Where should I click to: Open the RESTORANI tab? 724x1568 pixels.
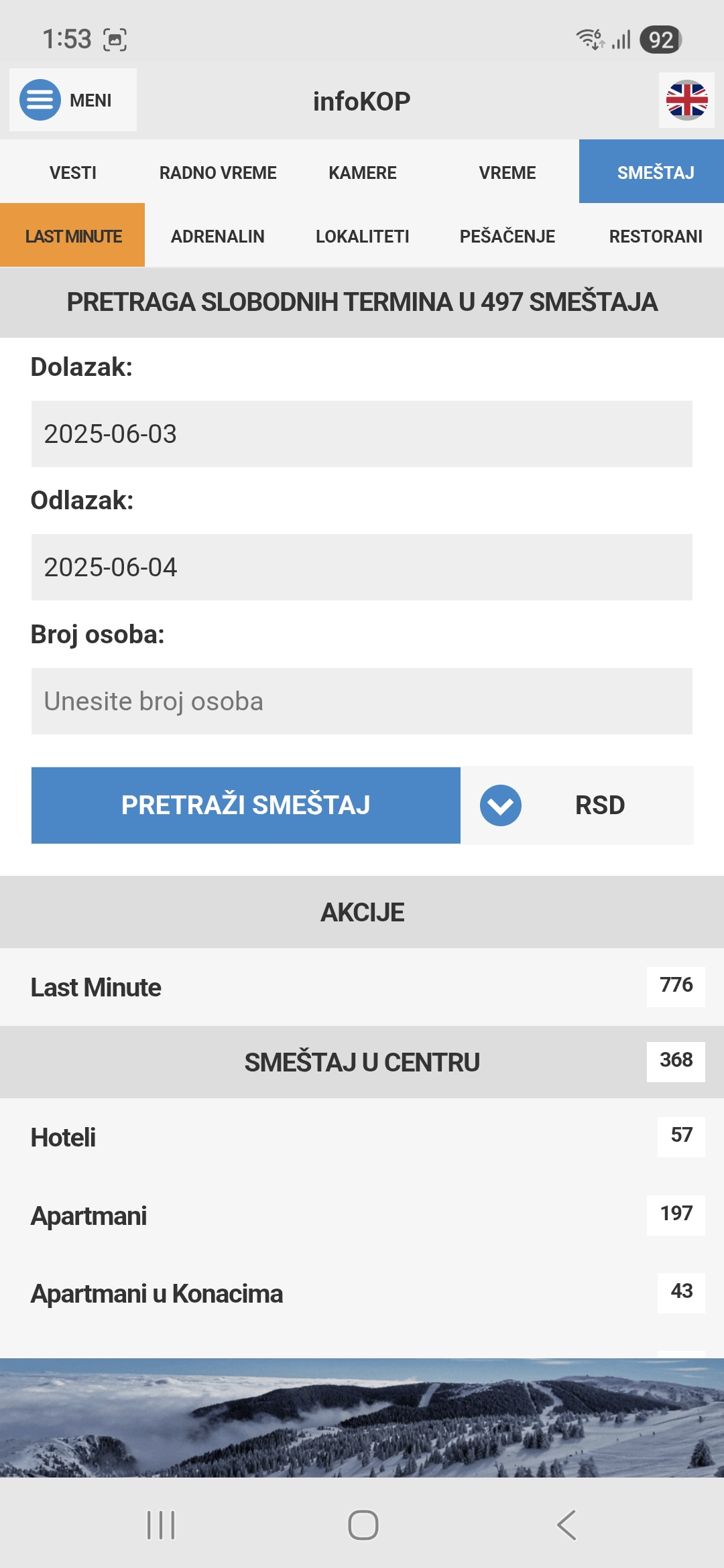[x=655, y=236]
